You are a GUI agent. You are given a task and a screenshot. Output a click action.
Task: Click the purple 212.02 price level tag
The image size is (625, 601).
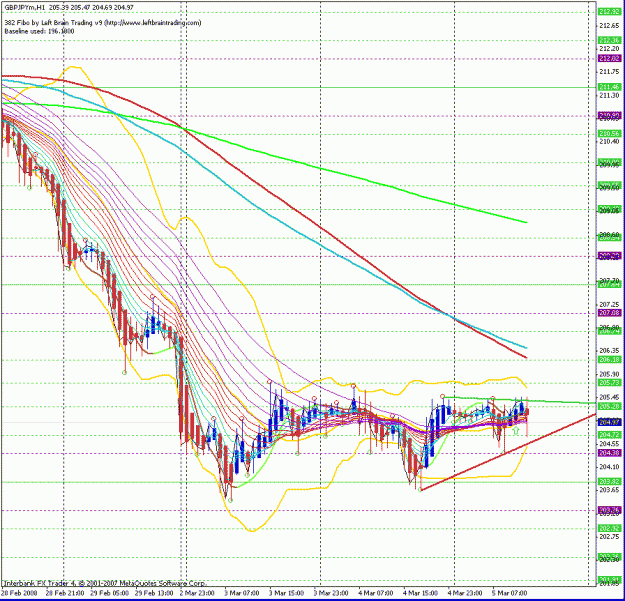(610, 59)
